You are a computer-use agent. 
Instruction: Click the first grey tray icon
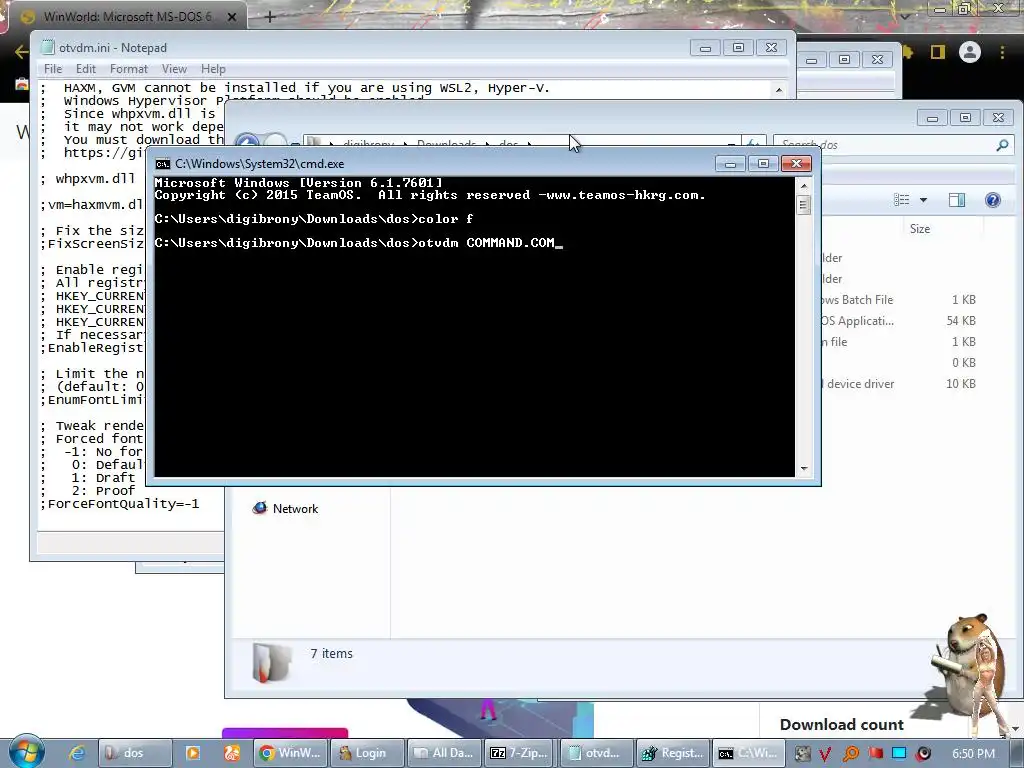pyautogui.click(x=802, y=754)
